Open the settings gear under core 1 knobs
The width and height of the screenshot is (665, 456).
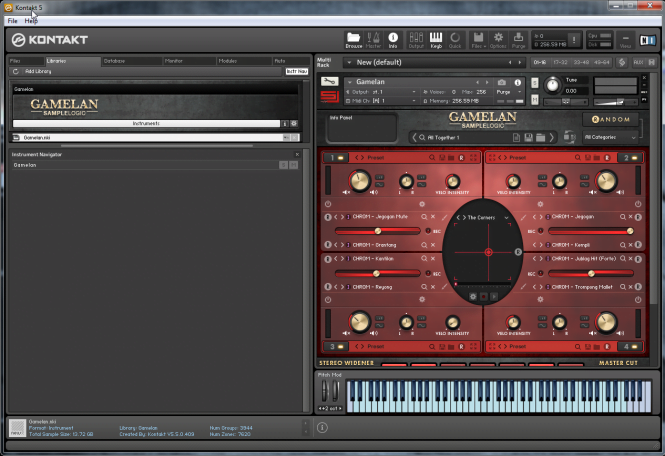422,204
